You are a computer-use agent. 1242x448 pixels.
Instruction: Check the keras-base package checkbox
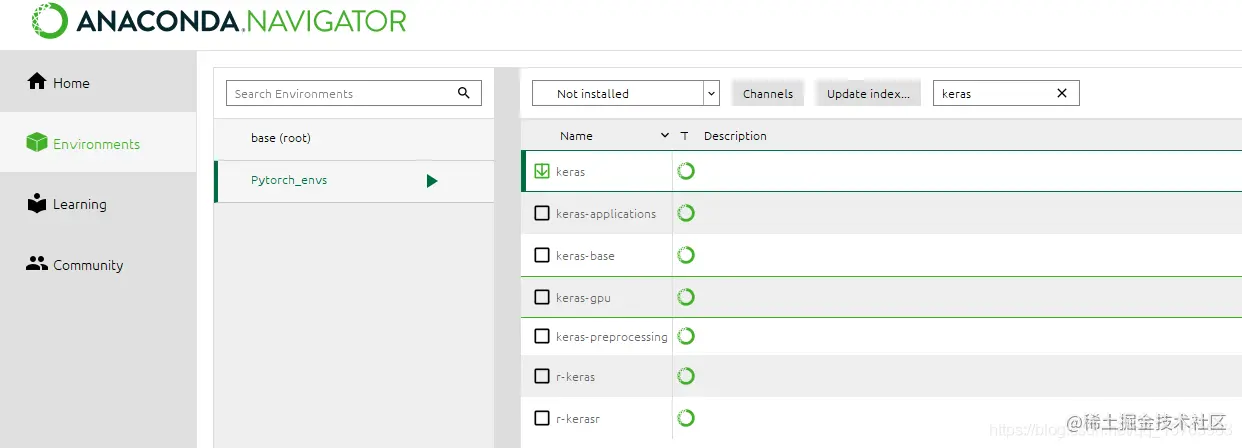coord(542,255)
